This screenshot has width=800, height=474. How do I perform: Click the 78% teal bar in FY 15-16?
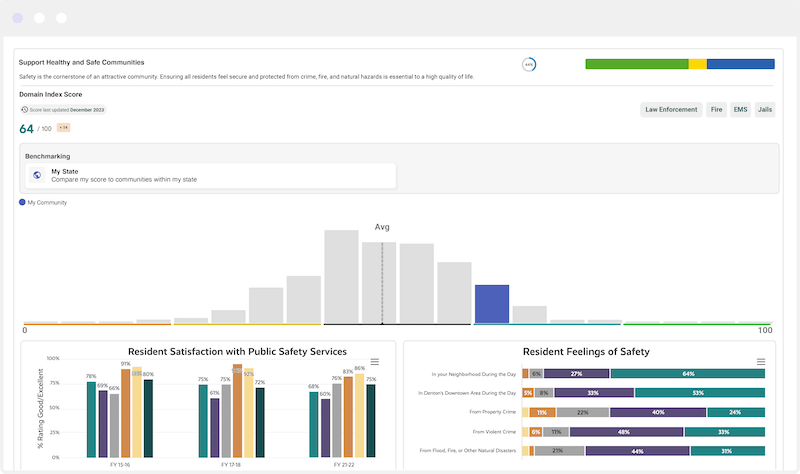(91, 419)
